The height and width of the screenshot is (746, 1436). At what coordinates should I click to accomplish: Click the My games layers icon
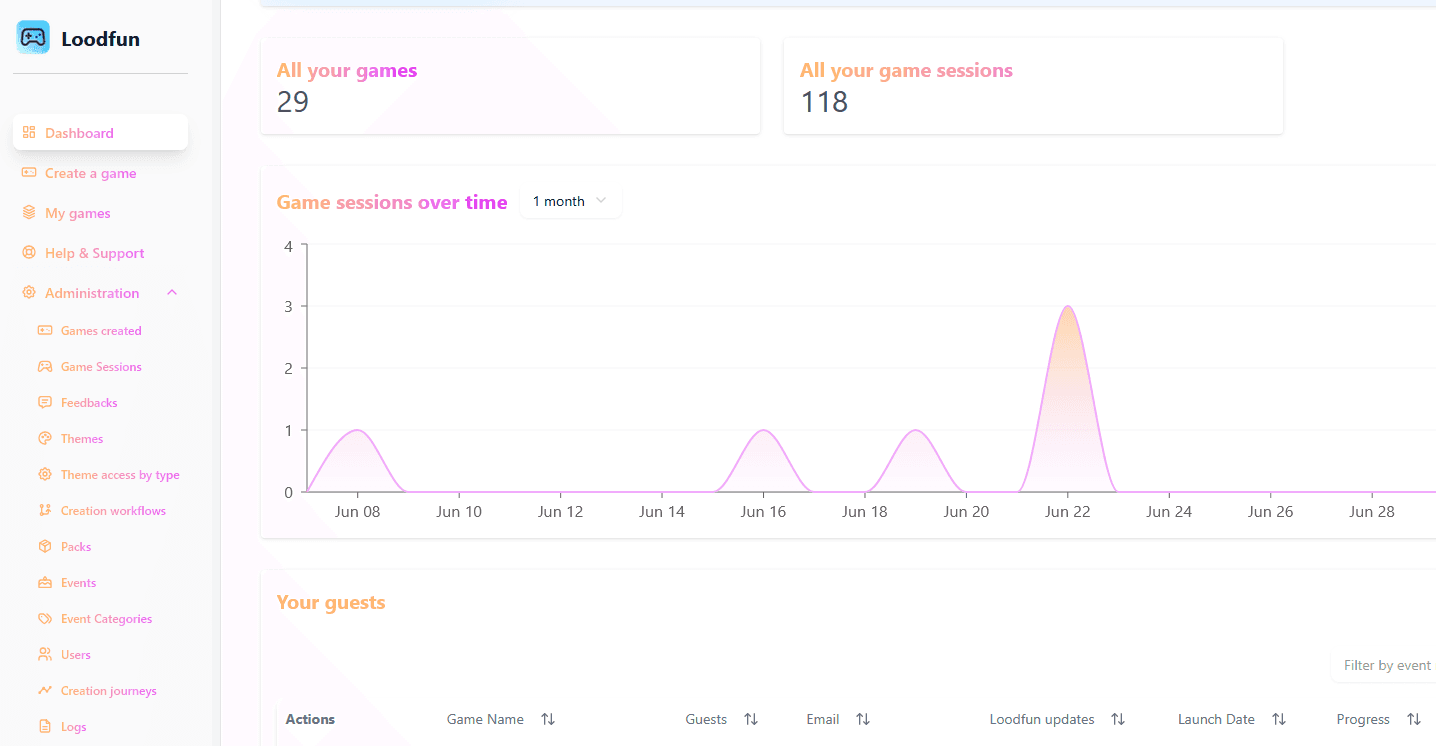click(x=29, y=213)
